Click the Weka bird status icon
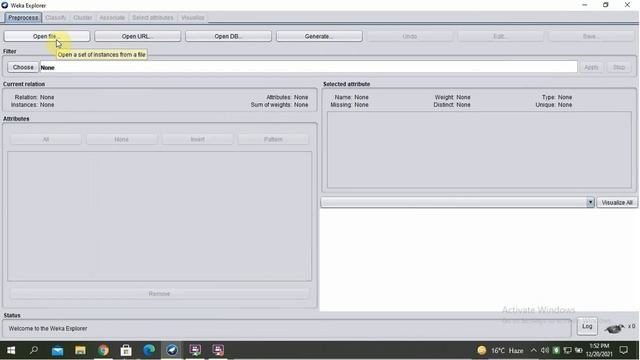640x360 pixels. (614, 327)
